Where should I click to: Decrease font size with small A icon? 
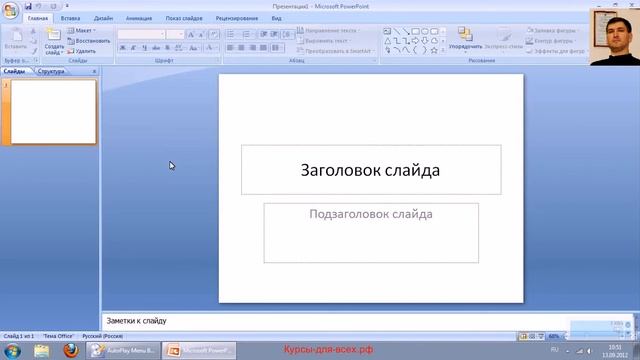pos(201,35)
